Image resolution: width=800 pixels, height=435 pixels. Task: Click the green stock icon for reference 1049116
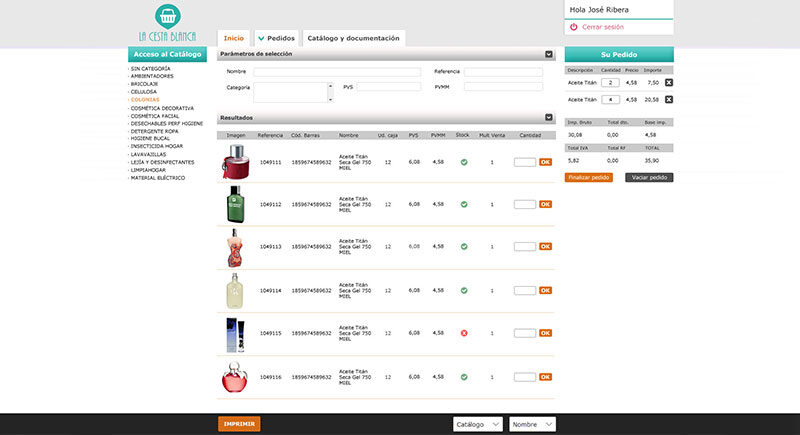[464, 377]
